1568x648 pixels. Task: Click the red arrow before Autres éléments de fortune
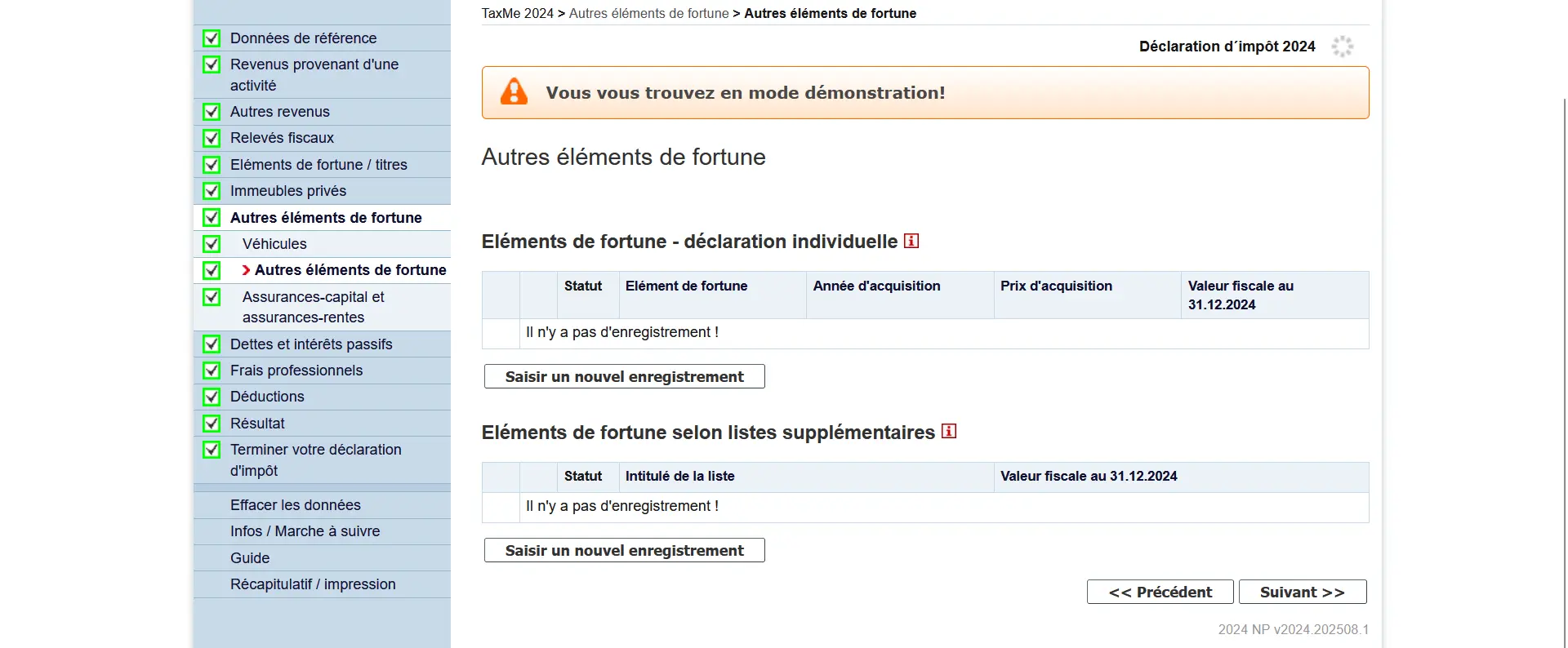247,270
